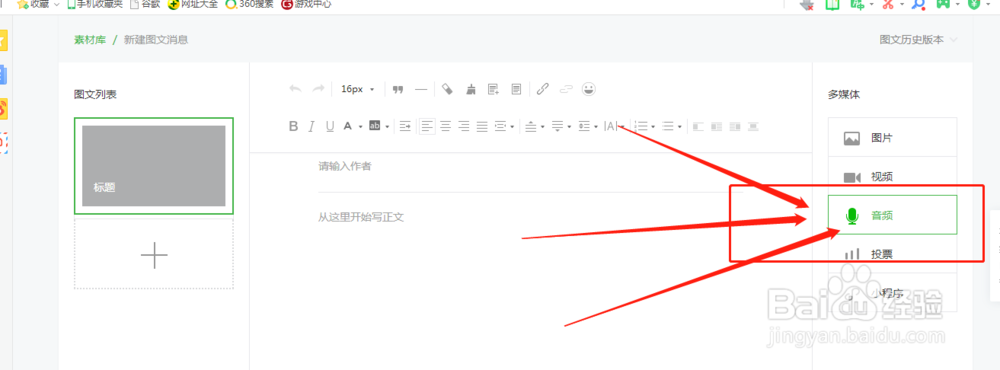
Task: Click the line height icon
Action: (x=584, y=126)
